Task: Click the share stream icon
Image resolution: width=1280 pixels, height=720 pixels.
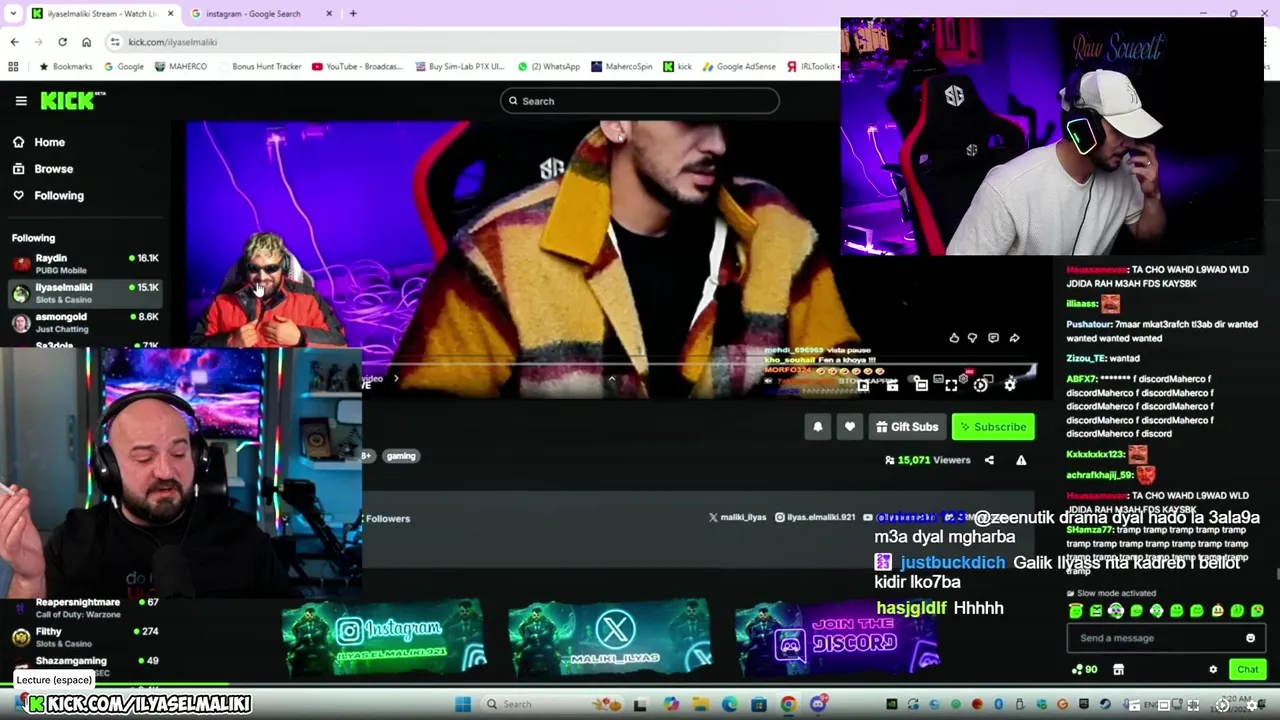Action: 989,460
